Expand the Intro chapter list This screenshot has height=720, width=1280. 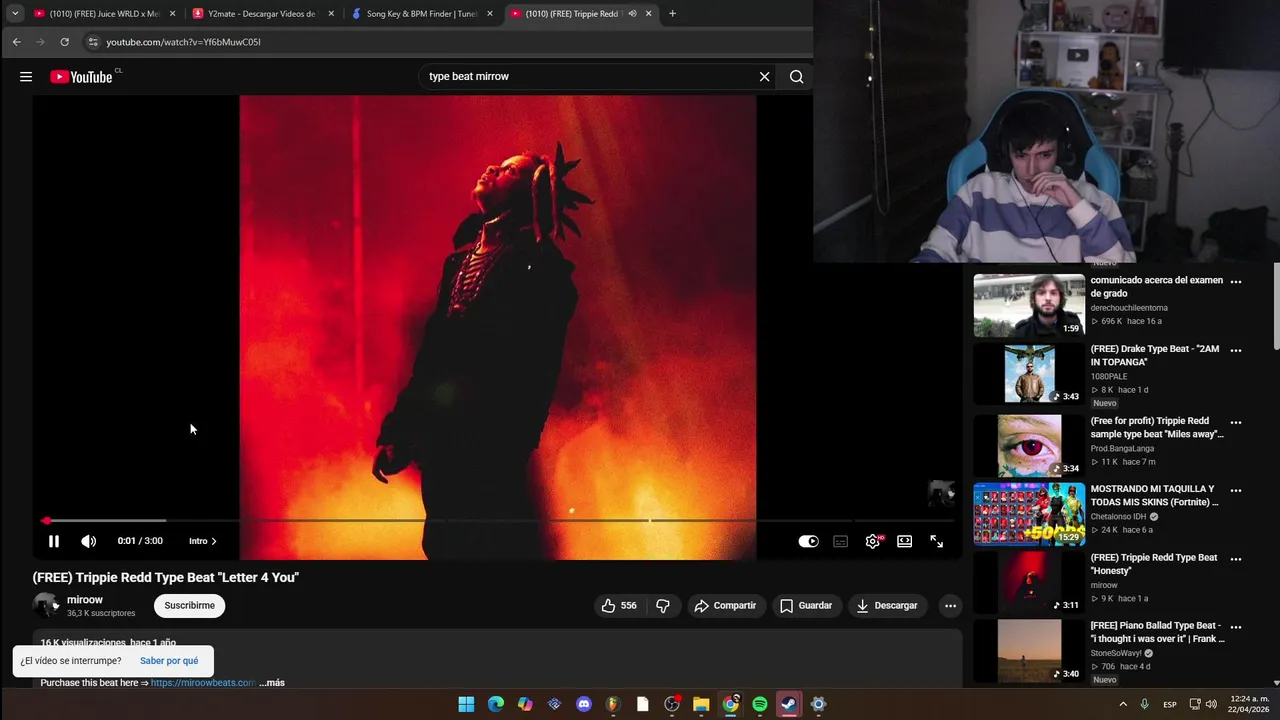coord(202,541)
